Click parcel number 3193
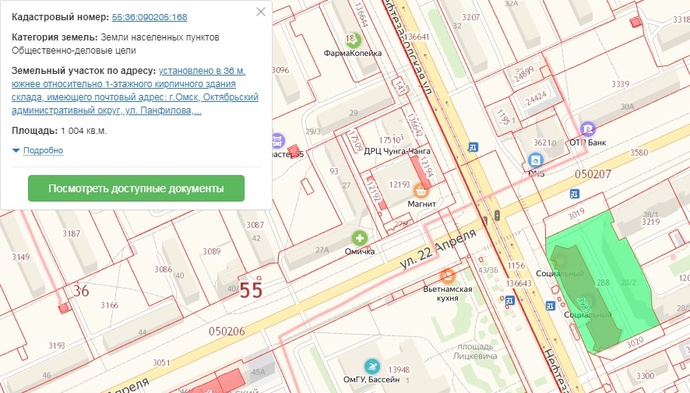Screen dimensions: 690x393 point(57,345)
